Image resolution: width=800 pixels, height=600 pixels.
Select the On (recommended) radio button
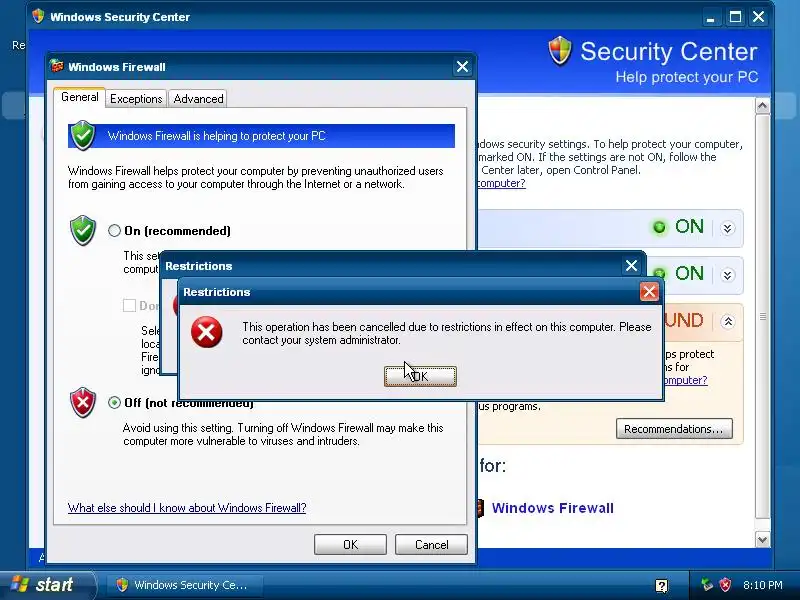114,231
